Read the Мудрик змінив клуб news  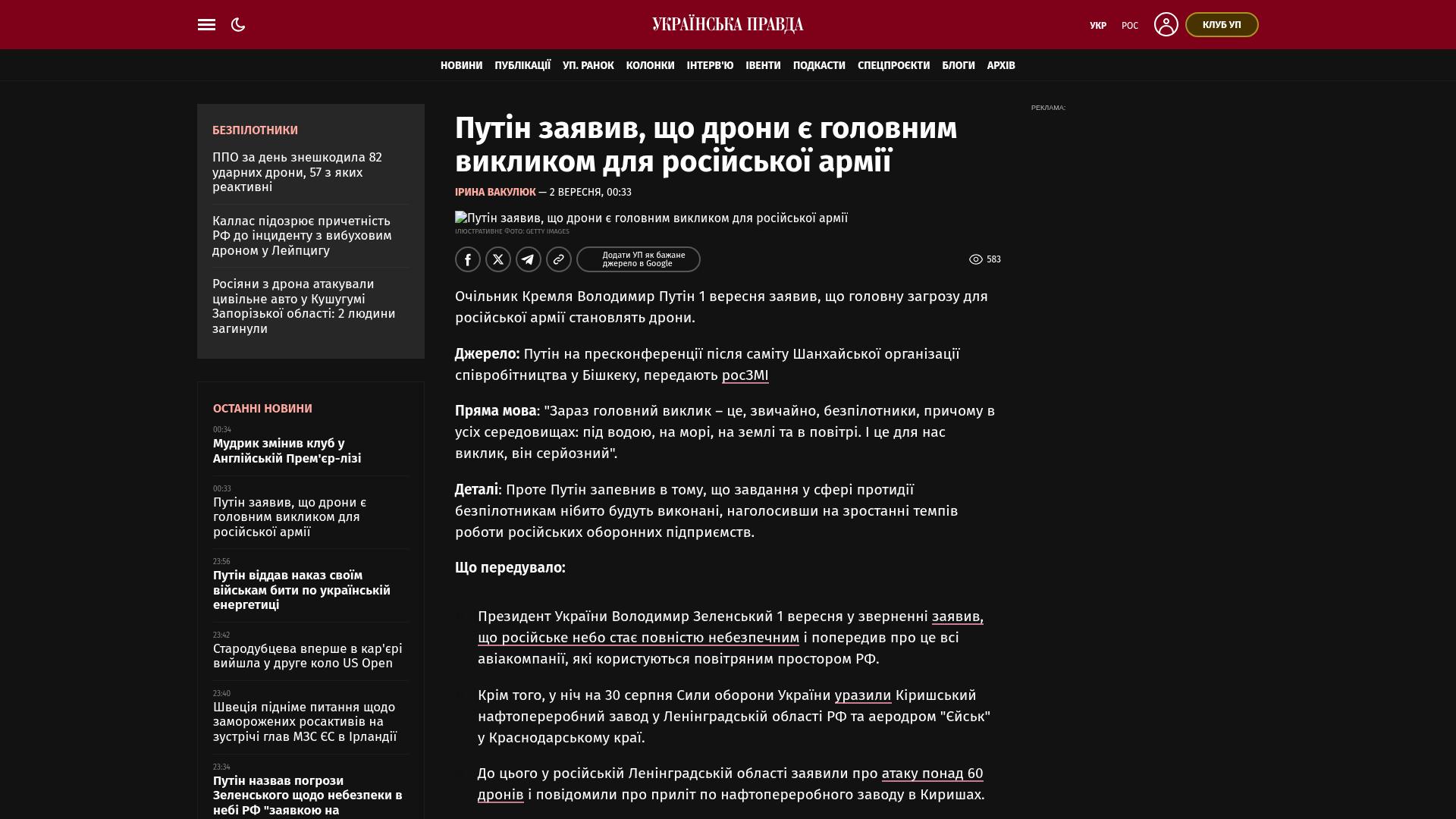click(x=287, y=451)
